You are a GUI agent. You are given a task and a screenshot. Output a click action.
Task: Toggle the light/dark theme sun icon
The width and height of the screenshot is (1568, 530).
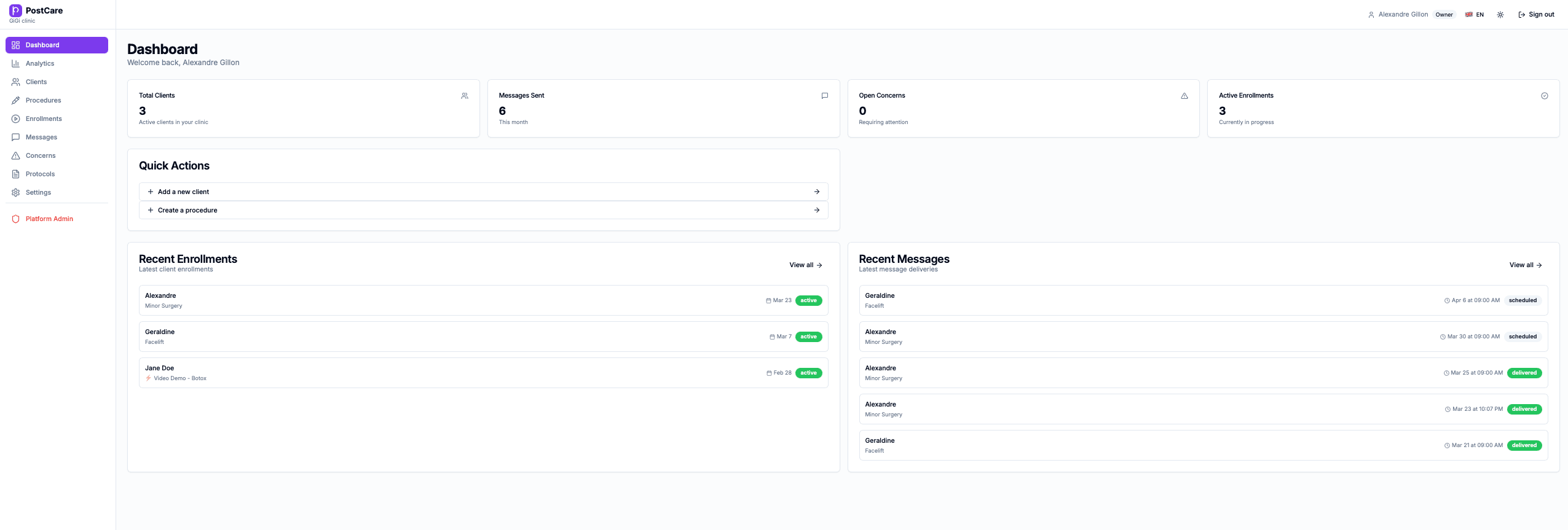(x=1500, y=15)
